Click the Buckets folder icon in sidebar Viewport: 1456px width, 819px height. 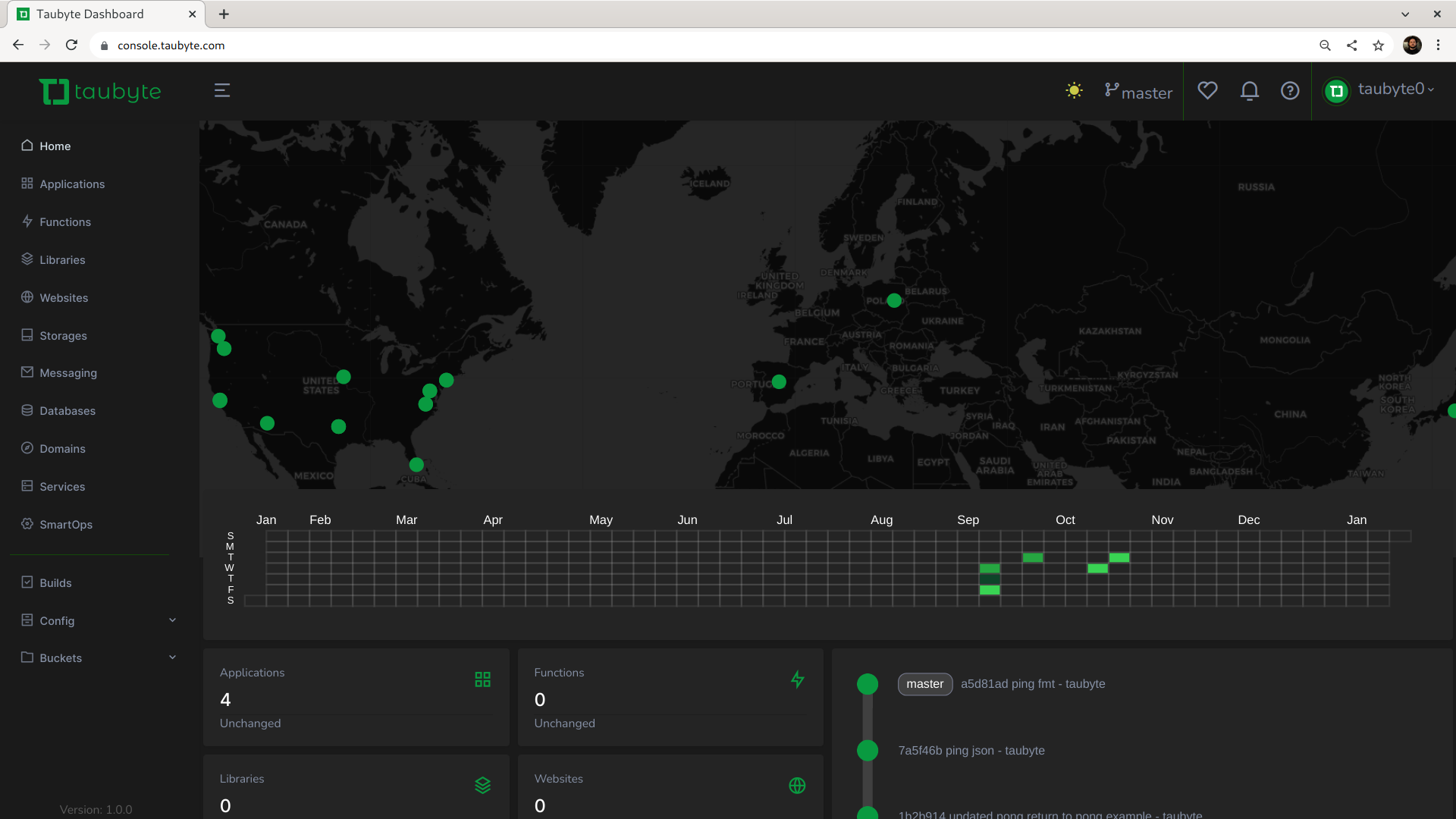click(x=27, y=657)
